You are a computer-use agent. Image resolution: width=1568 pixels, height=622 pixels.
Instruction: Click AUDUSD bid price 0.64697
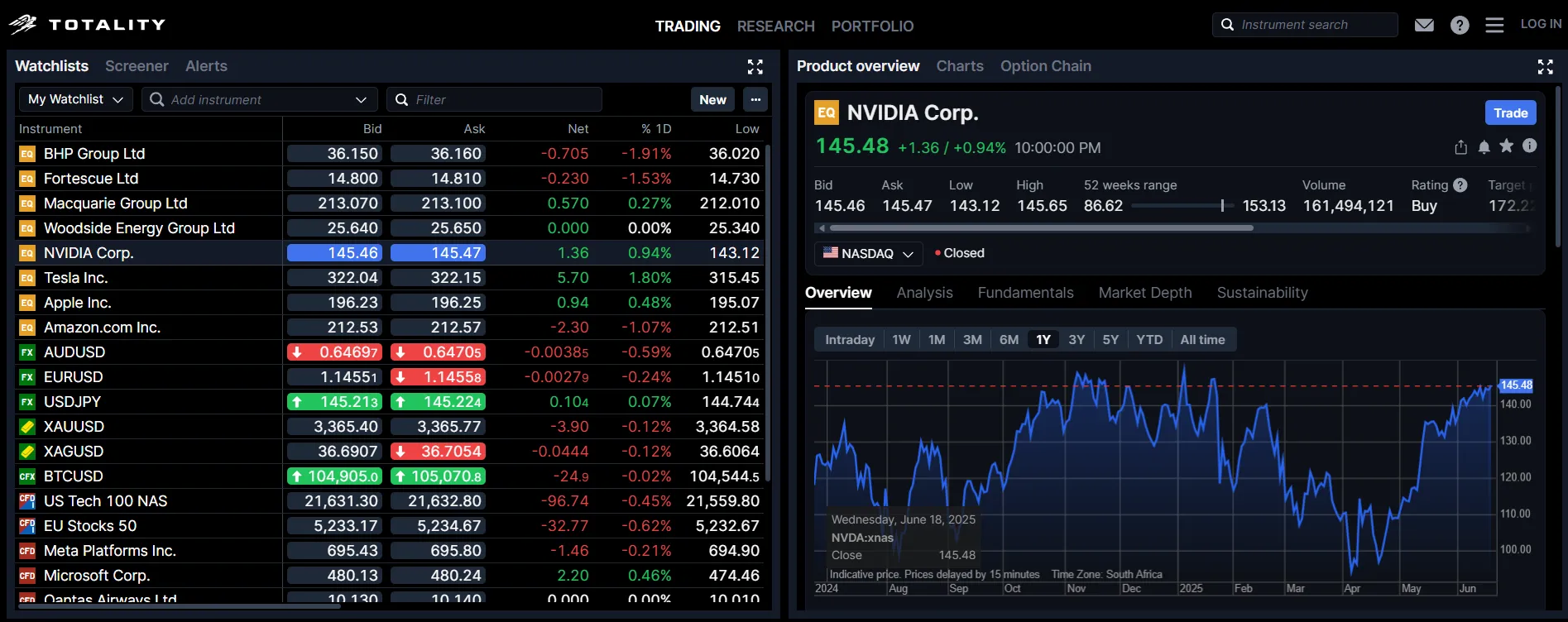334,352
